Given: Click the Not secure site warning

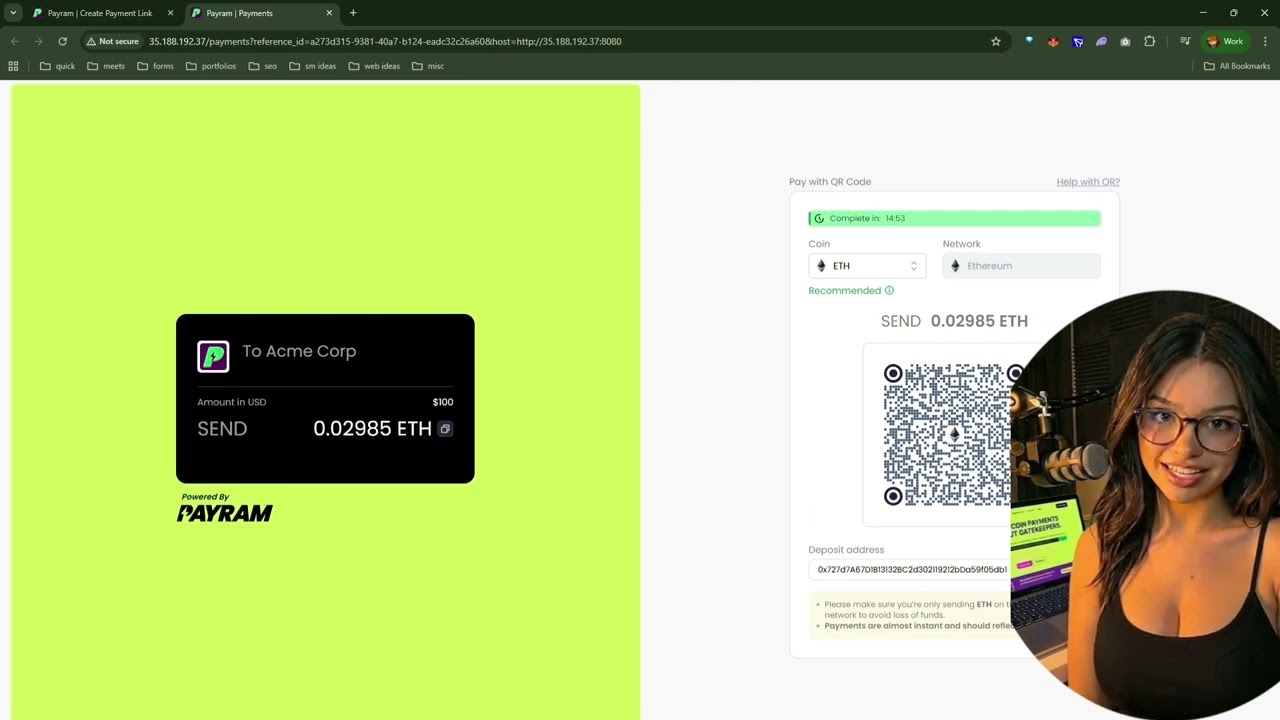Looking at the screenshot, I should pos(112,42).
